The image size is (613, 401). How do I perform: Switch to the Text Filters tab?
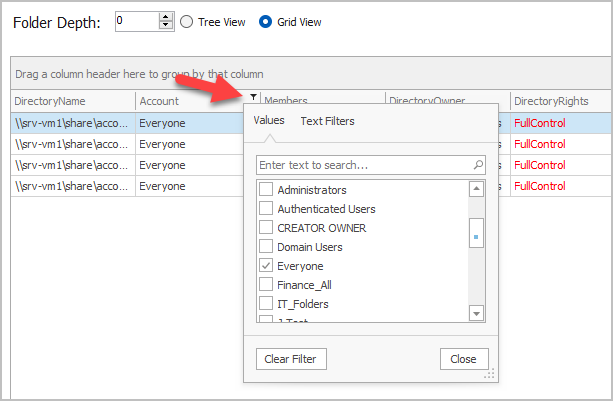(x=327, y=121)
